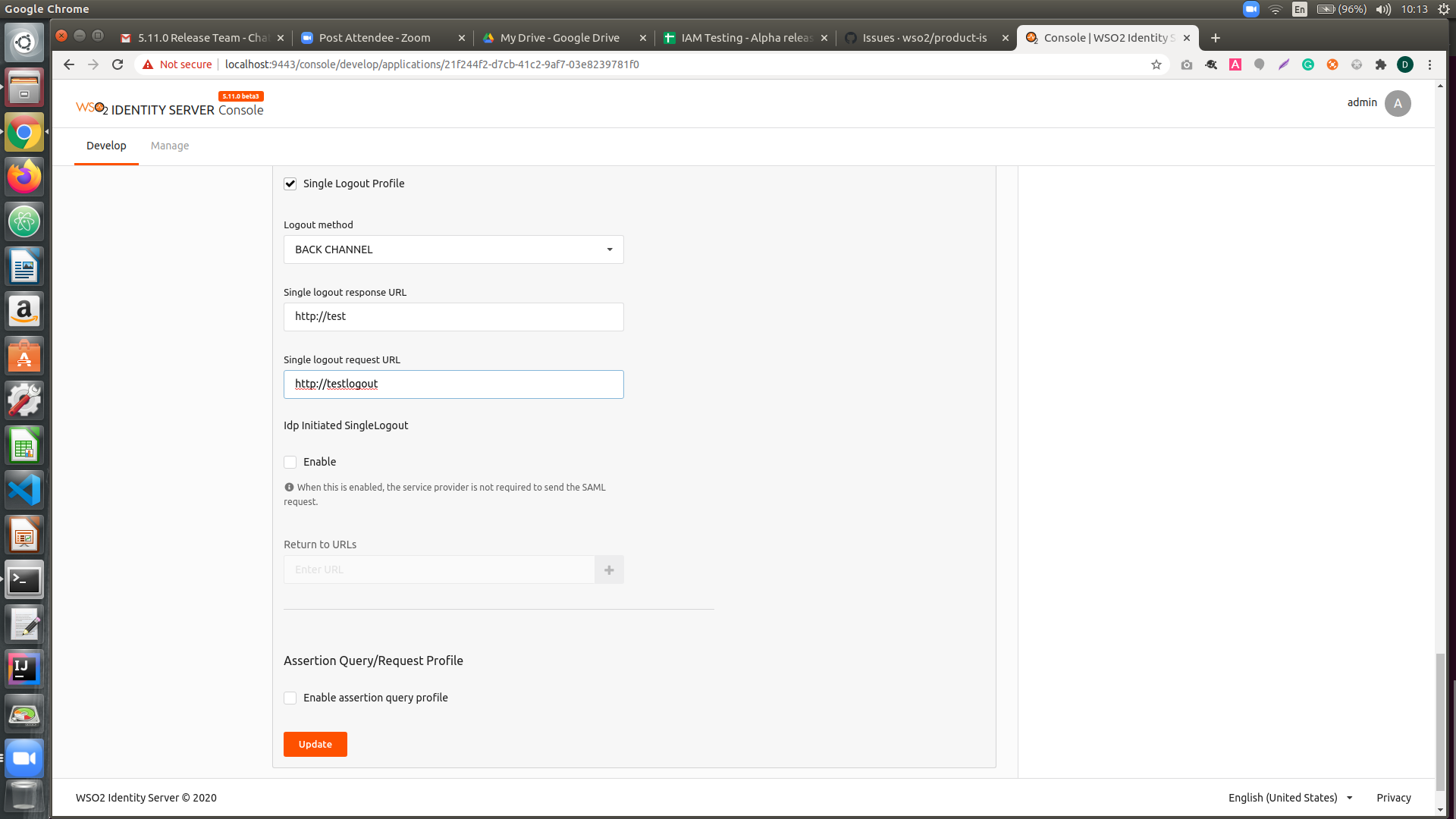Go back with the browser back arrow

[x=69, y=64]
